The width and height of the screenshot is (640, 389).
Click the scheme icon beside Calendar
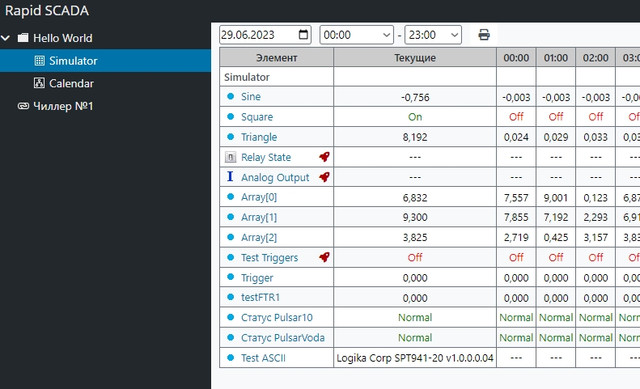pyautogui.click(x=39, y=83)
